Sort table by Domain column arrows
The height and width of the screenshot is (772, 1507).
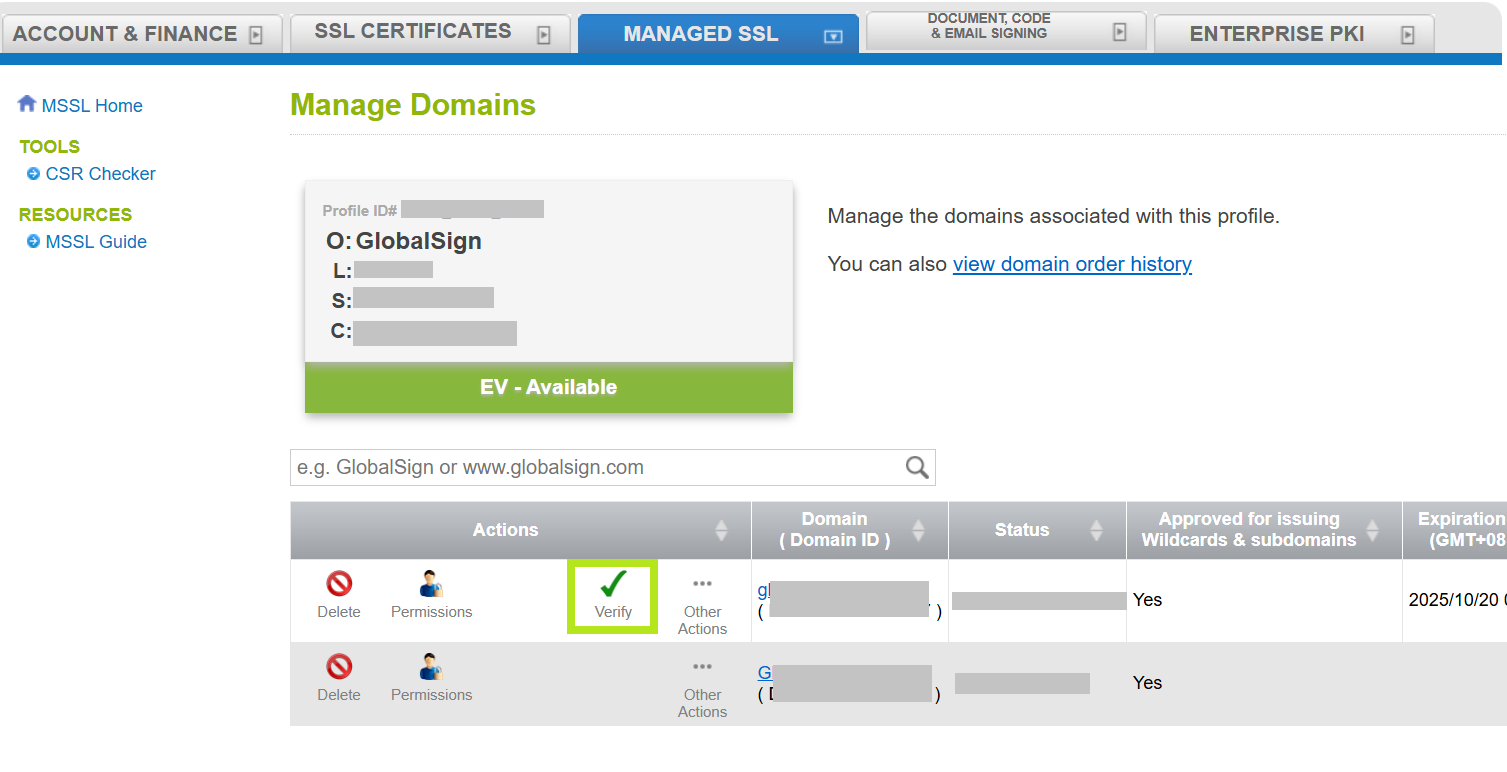pos(919,530)
